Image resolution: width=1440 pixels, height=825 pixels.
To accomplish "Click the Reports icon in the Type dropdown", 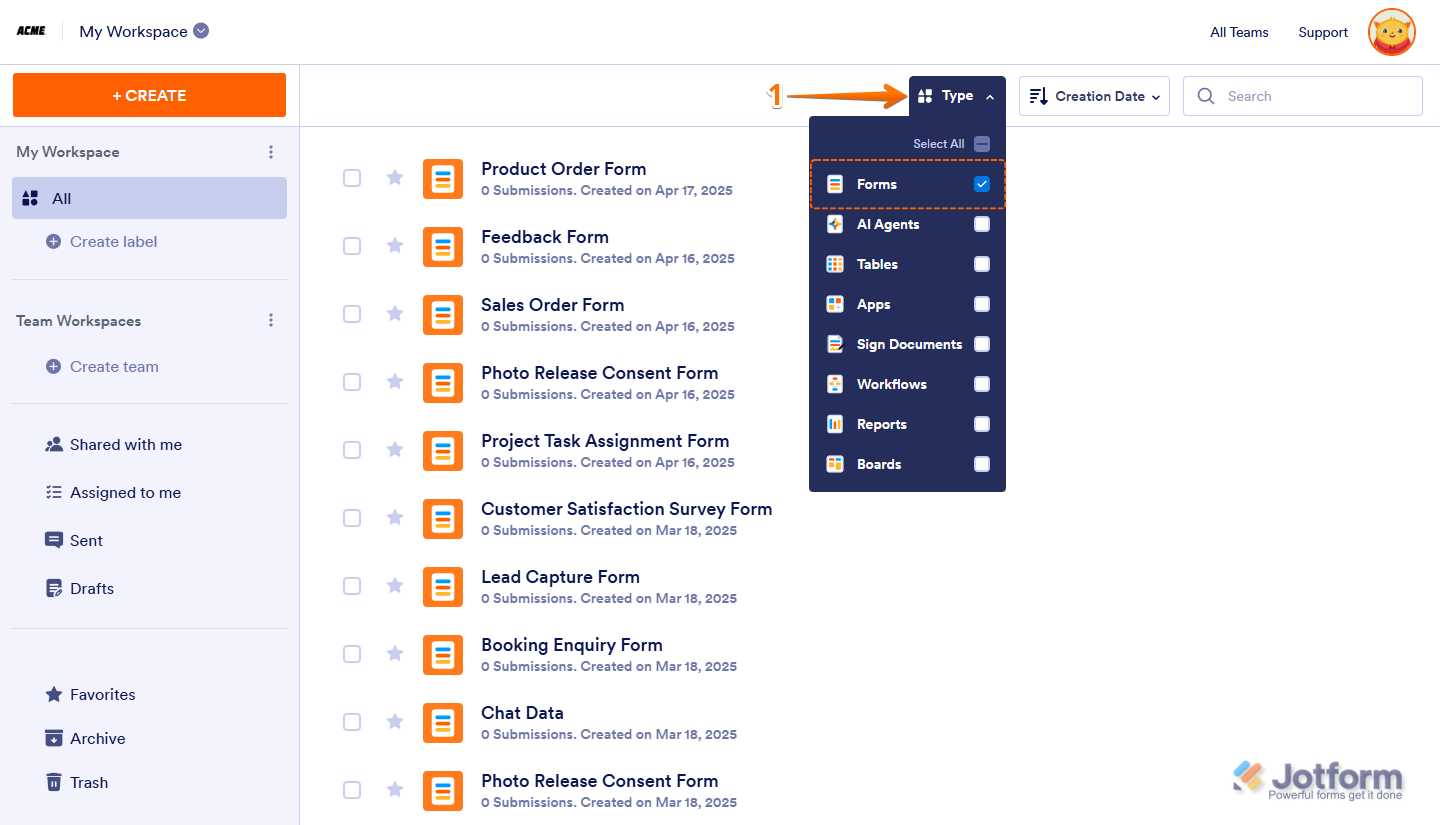I will tap(835, 424).
